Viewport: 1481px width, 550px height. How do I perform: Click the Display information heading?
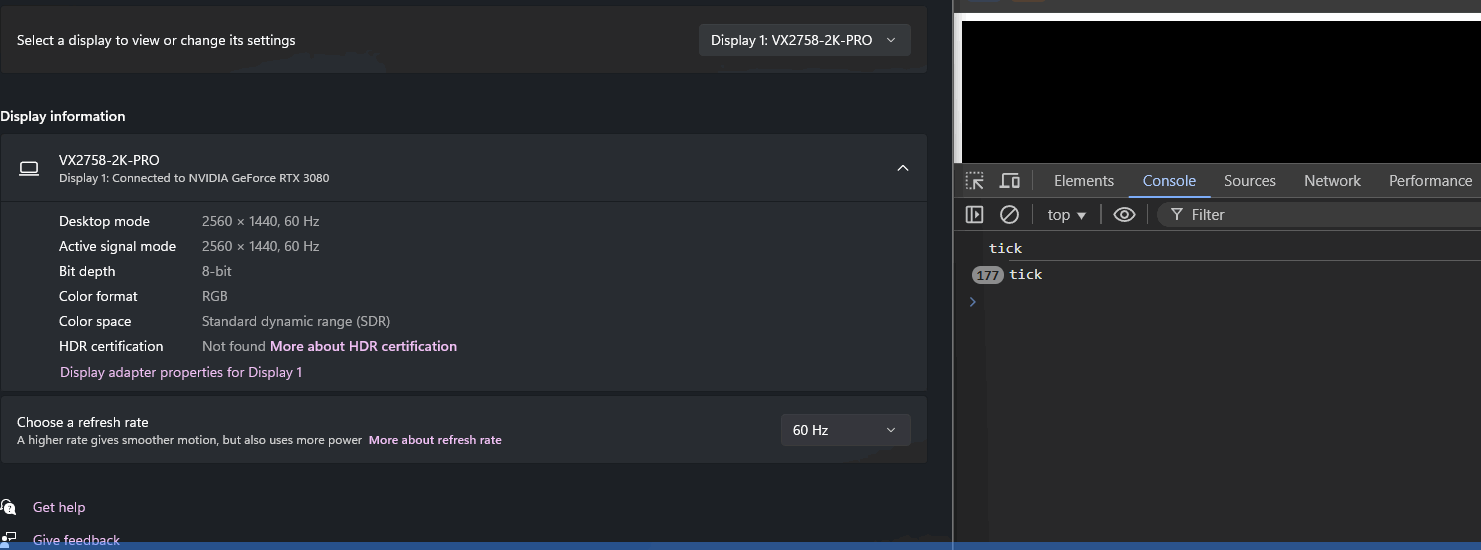(x=63, y=116)
